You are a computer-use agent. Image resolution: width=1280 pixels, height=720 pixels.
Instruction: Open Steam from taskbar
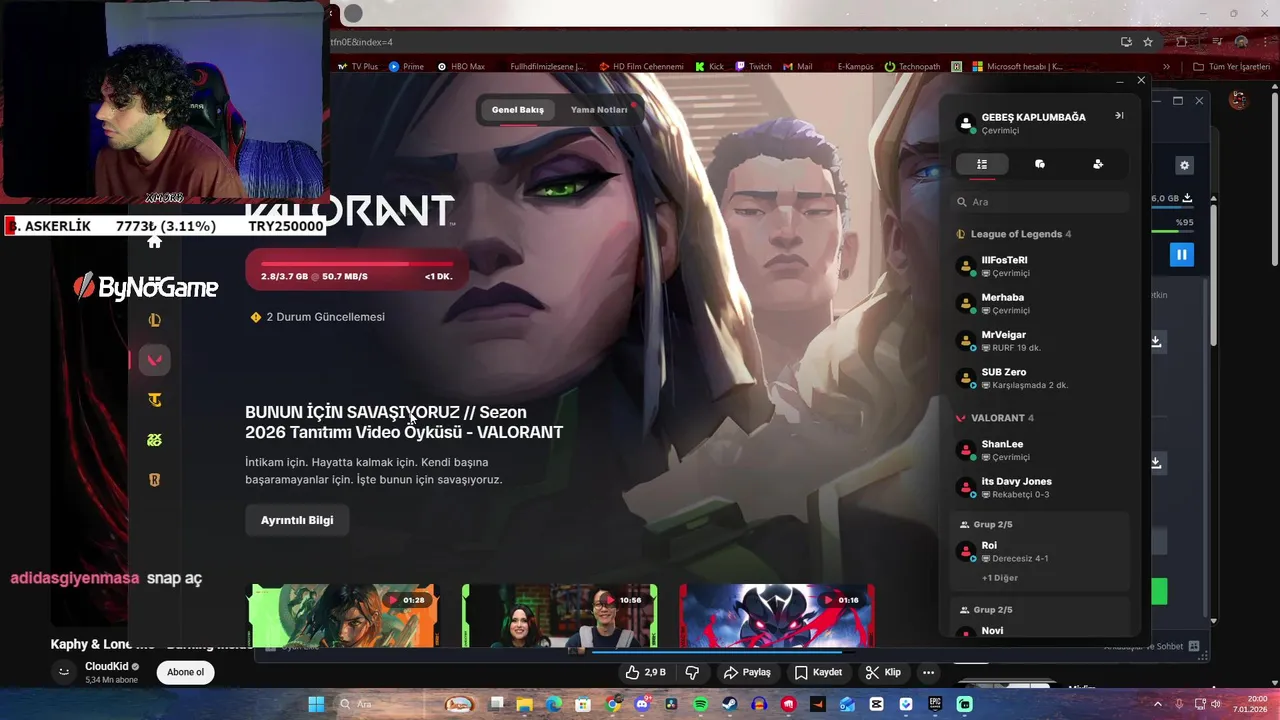[x=729, y=704]
